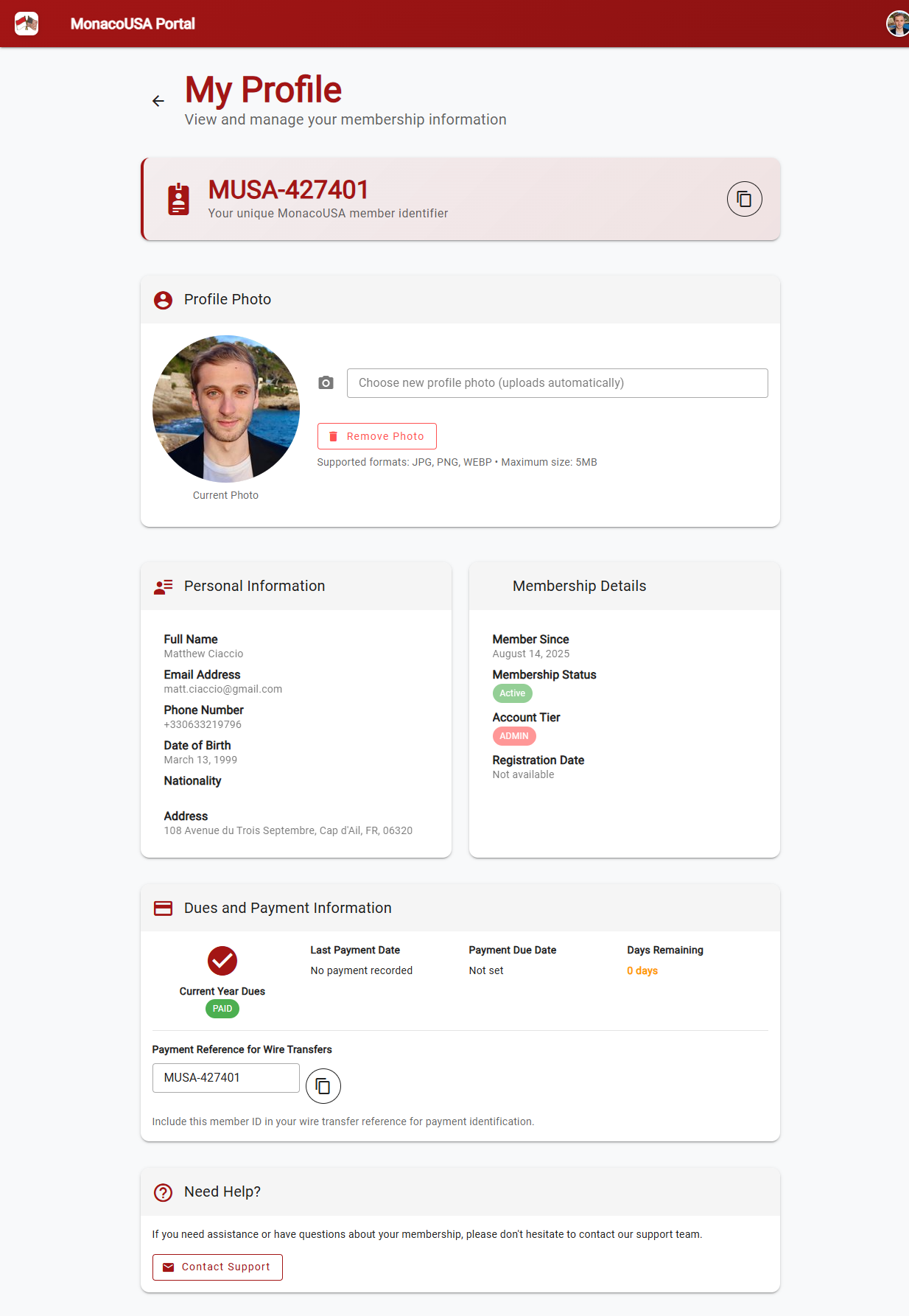The height and width of the screenshot is (1316, 909).
Task: Click the Need Help question mark icon
Action: coord(163,1192)
